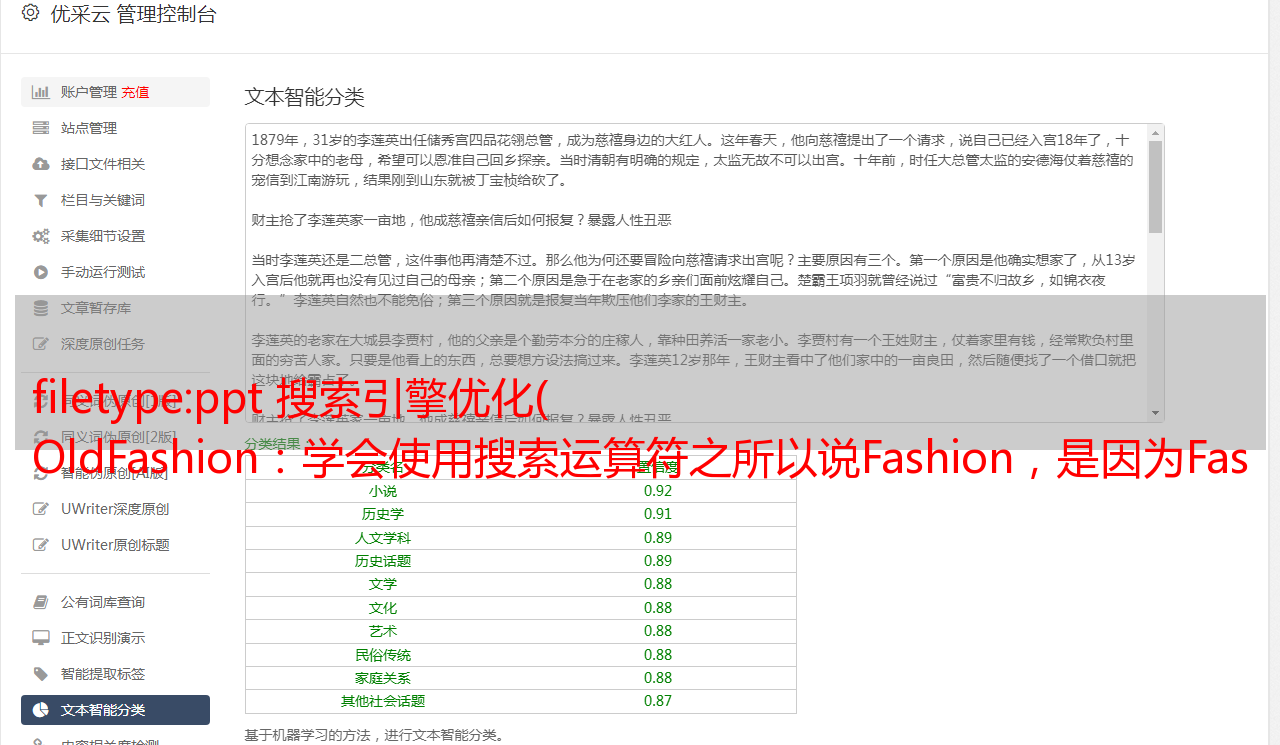
Task: Click the red 充值 link
Action: point(136,92)
